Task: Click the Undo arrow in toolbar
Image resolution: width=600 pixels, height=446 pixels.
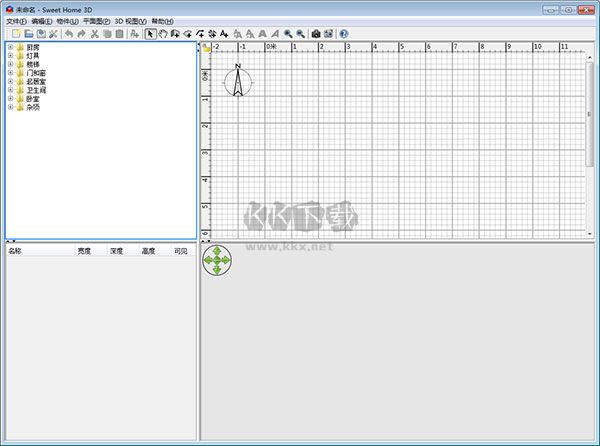Action: click(69, 33)
